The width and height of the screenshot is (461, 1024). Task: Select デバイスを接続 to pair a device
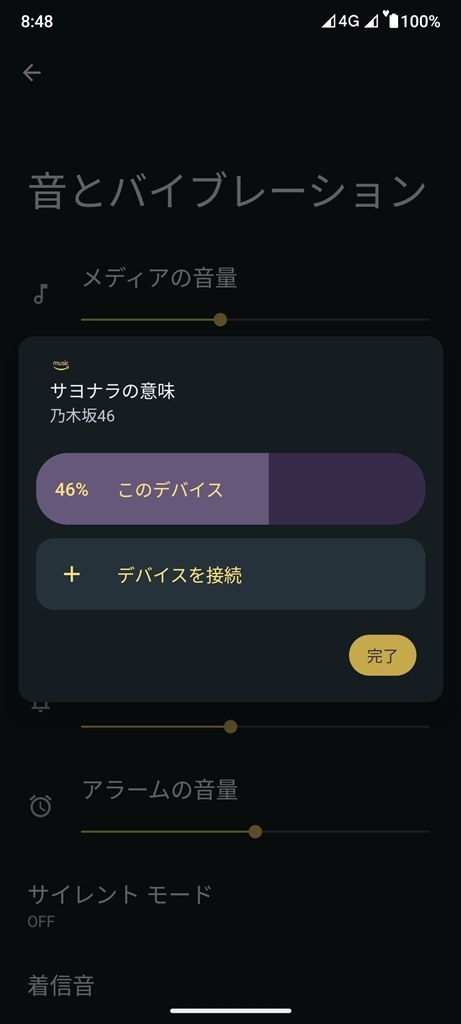point(230,575)
